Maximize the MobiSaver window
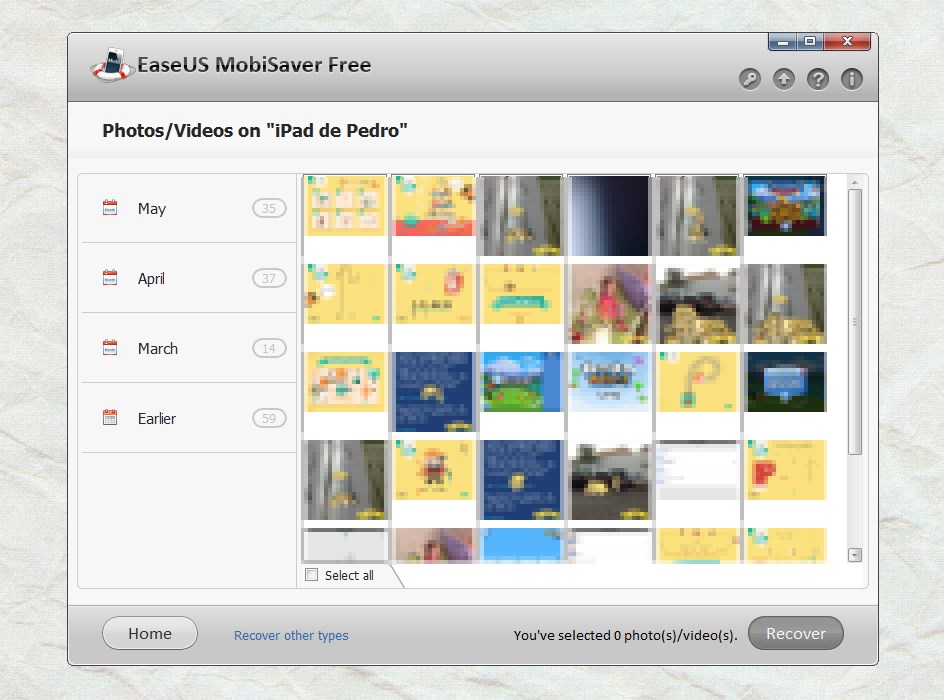944x700 pixels. pyautogui.click(x=810, y=42)
